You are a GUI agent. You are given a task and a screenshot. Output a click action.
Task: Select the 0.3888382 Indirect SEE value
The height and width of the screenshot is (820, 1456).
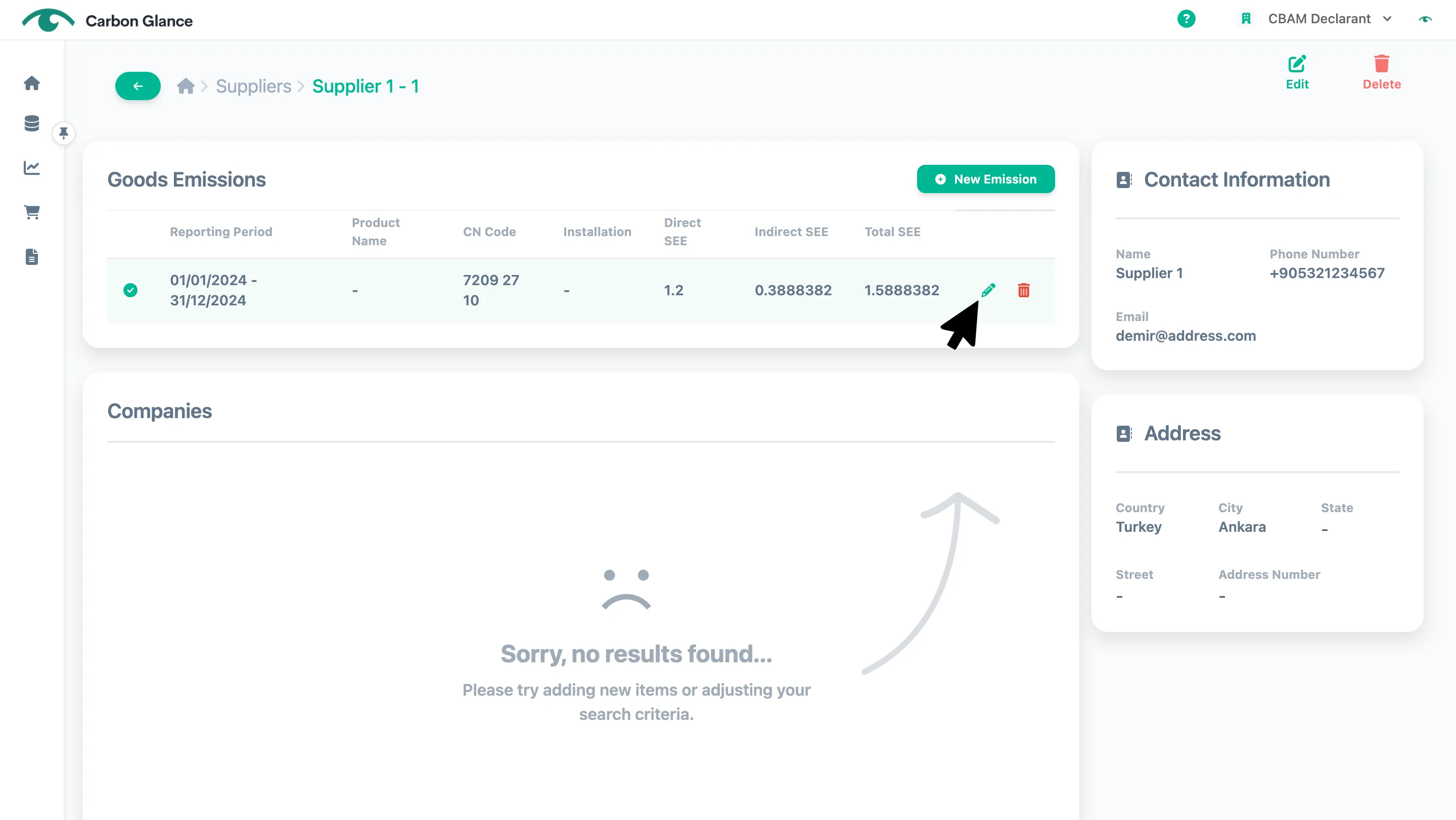pyautogui.click(x=793, y=291)
